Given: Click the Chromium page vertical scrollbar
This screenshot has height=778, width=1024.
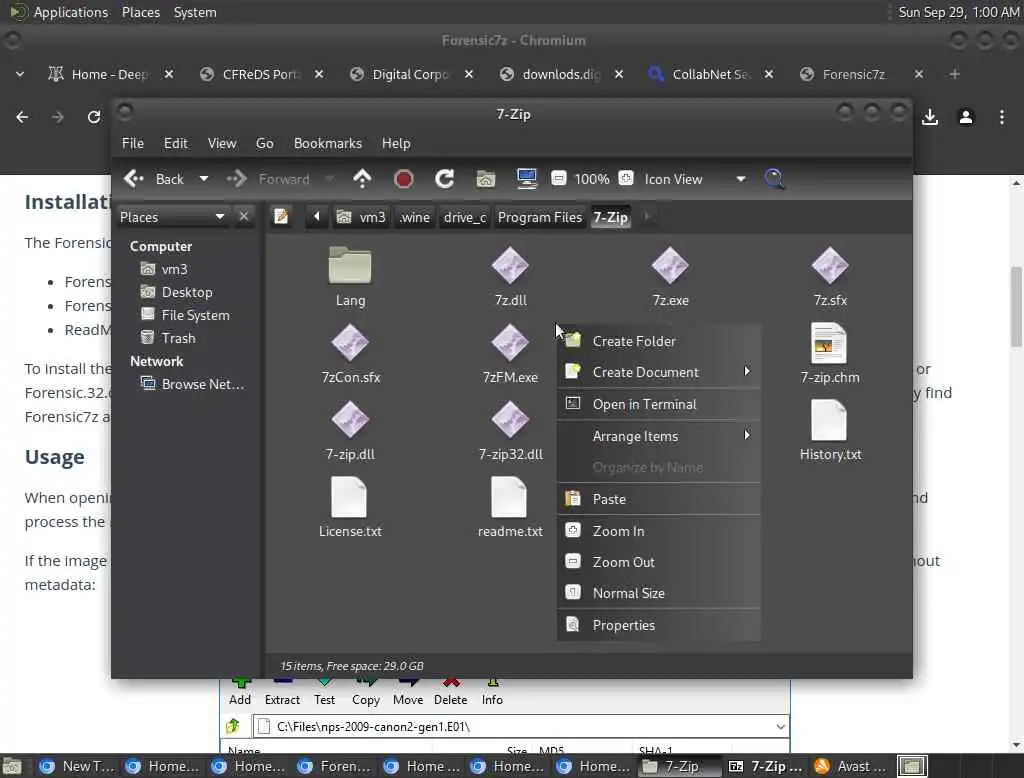Looking at the screenshot, I should pyautogui.click(x=1016, y=306).
